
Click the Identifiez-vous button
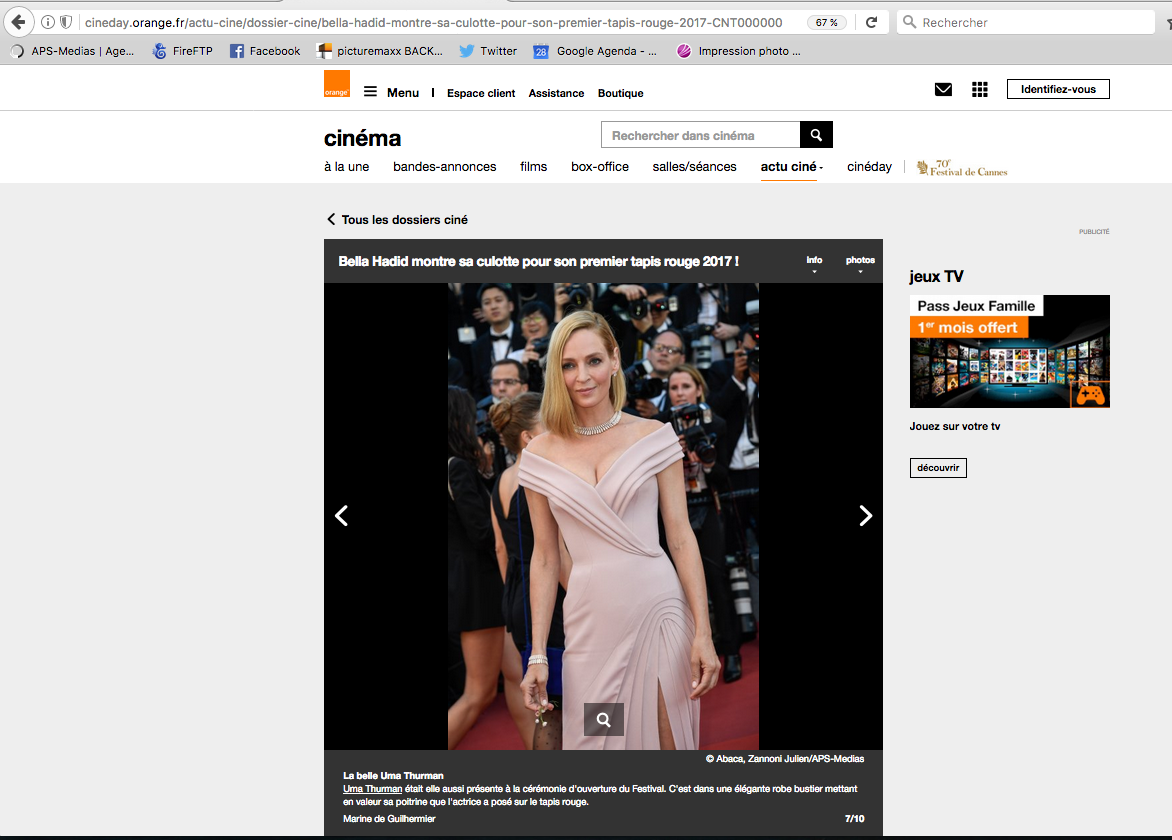(1058, 89)
